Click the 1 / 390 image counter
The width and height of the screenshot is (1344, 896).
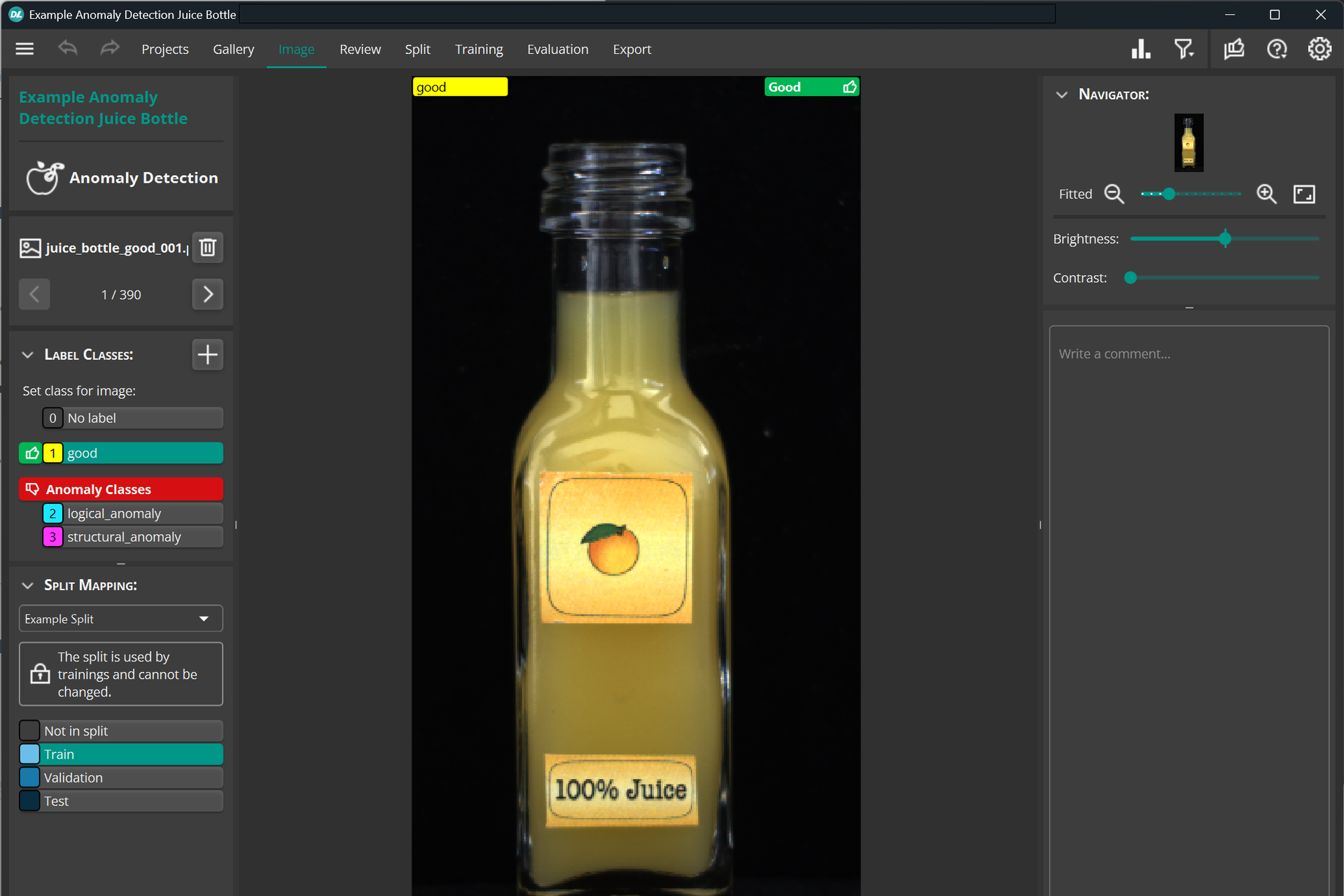[x=121, y=295]
